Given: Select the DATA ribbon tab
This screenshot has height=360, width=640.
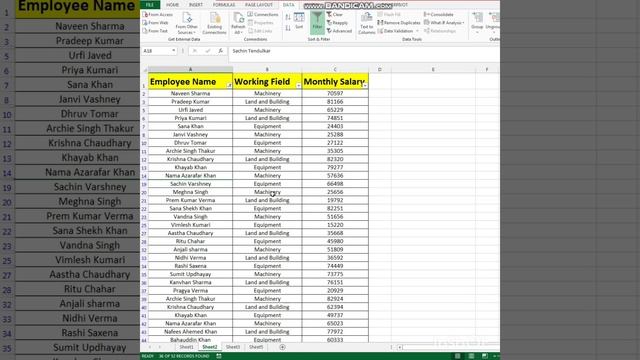Looking at the screenshot, I should [289, 5].
